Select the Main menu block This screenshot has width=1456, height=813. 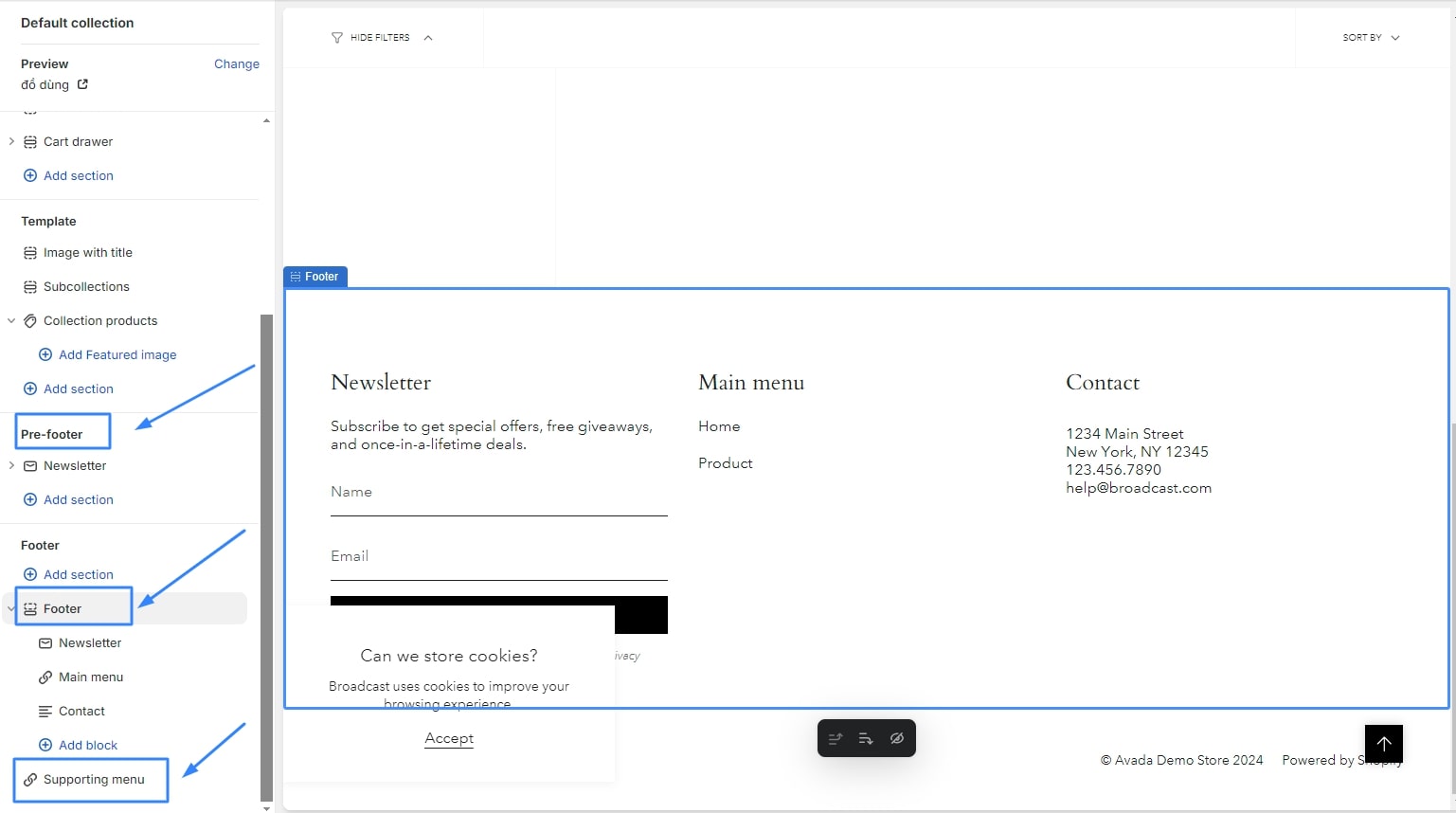click(x=91, y=677)
